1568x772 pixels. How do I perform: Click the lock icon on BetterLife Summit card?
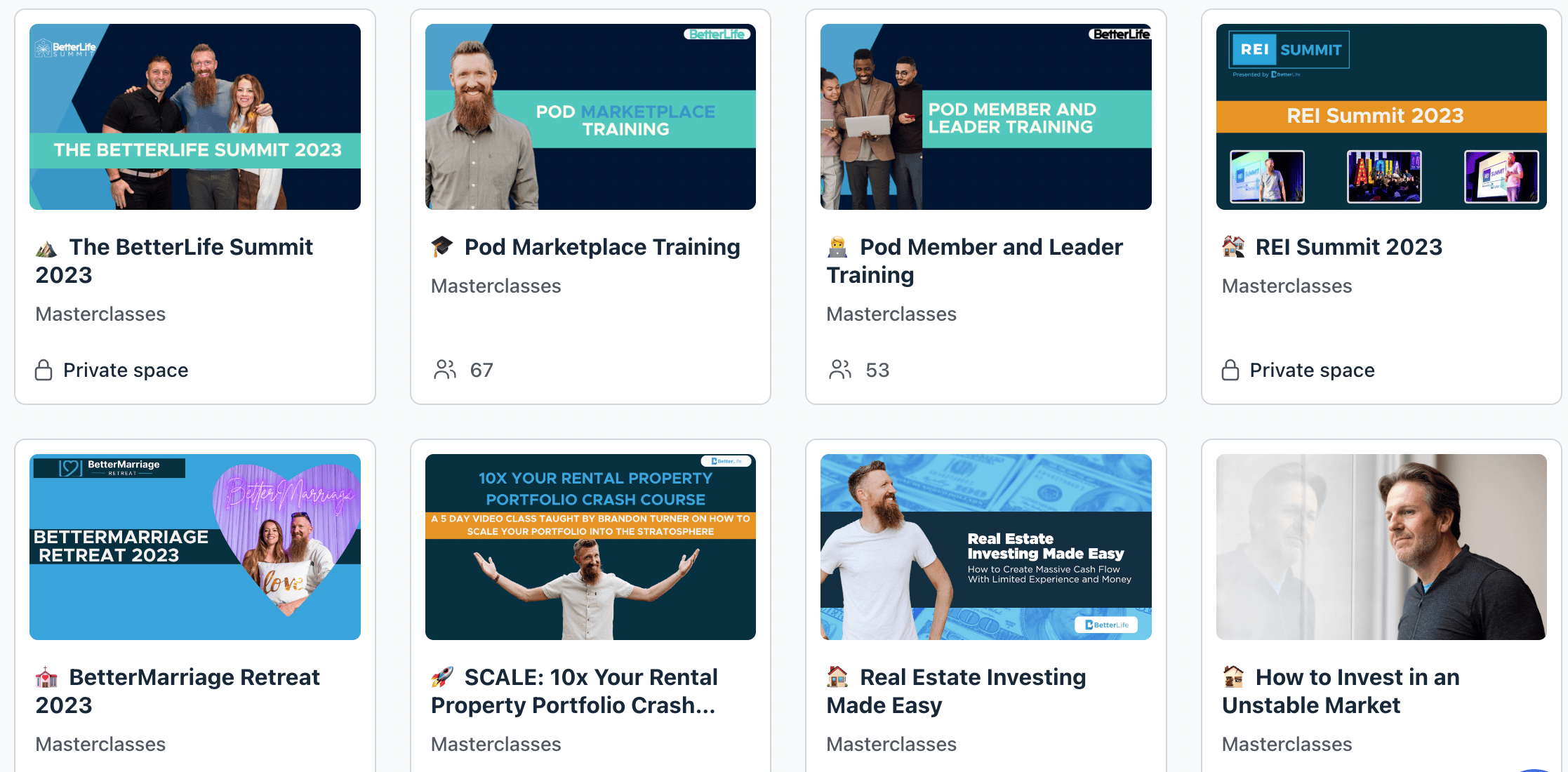click(x=44, y=370)
